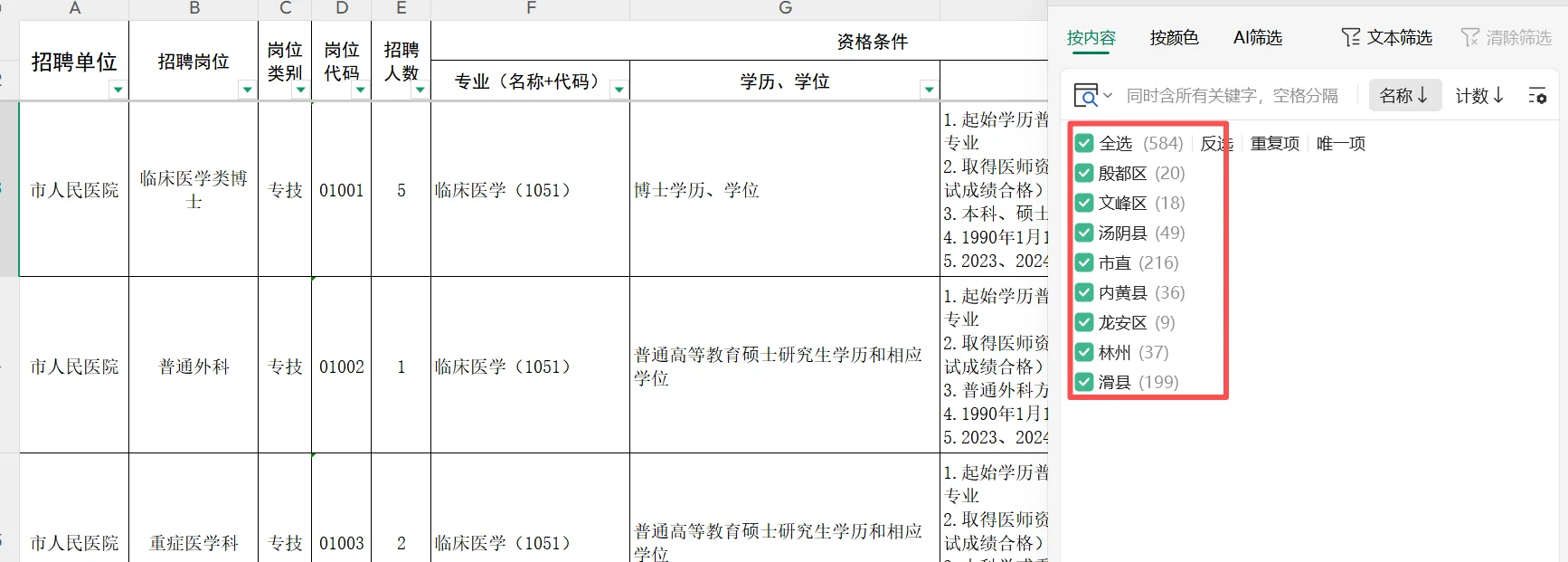Click the clear filter funnel icon

coord(1470,37)
